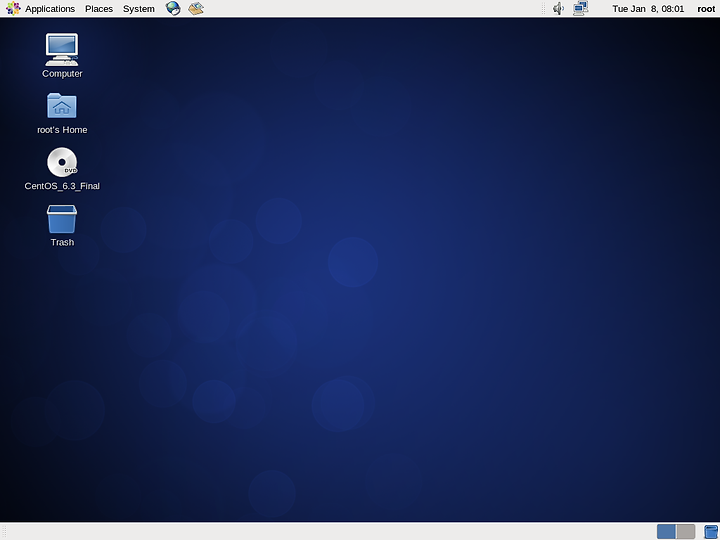Open the text editor notepad launcher icon
Viewport: 720px width, 540px height.
196,8
